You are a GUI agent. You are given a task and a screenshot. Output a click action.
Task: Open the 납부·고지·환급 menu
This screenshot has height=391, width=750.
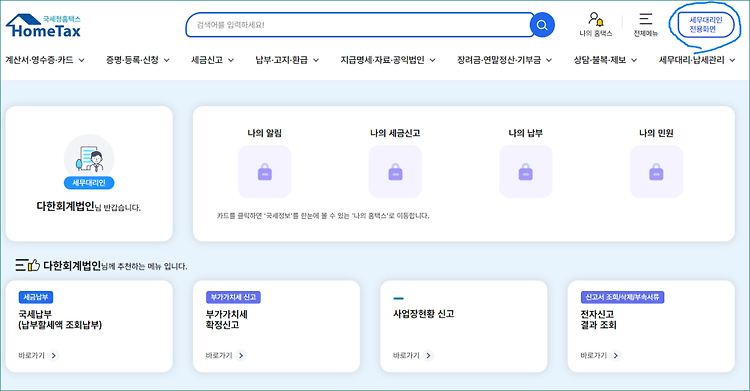click(x=282, y=60)
